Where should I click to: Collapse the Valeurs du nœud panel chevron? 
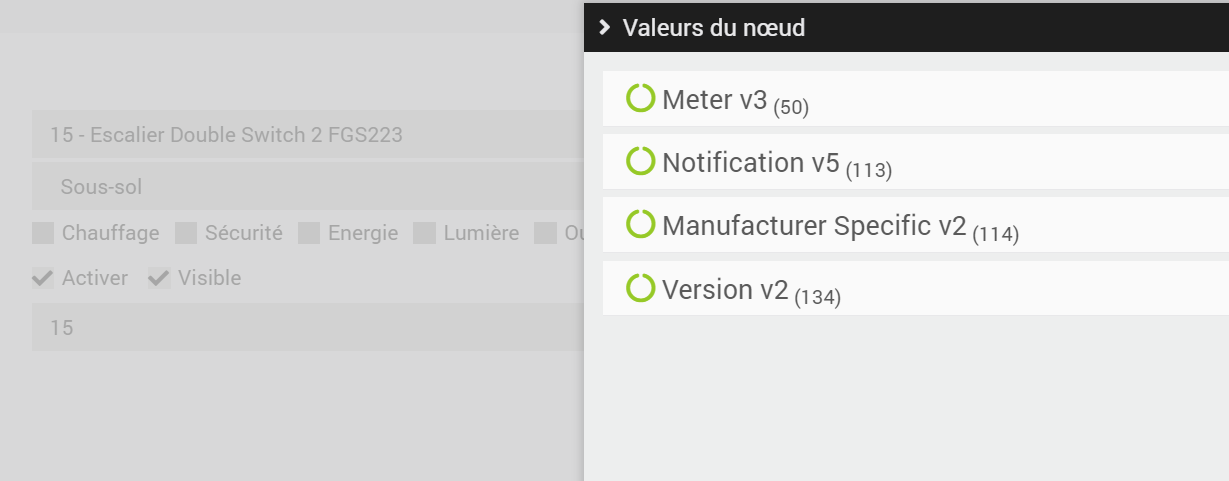[604, 27]
